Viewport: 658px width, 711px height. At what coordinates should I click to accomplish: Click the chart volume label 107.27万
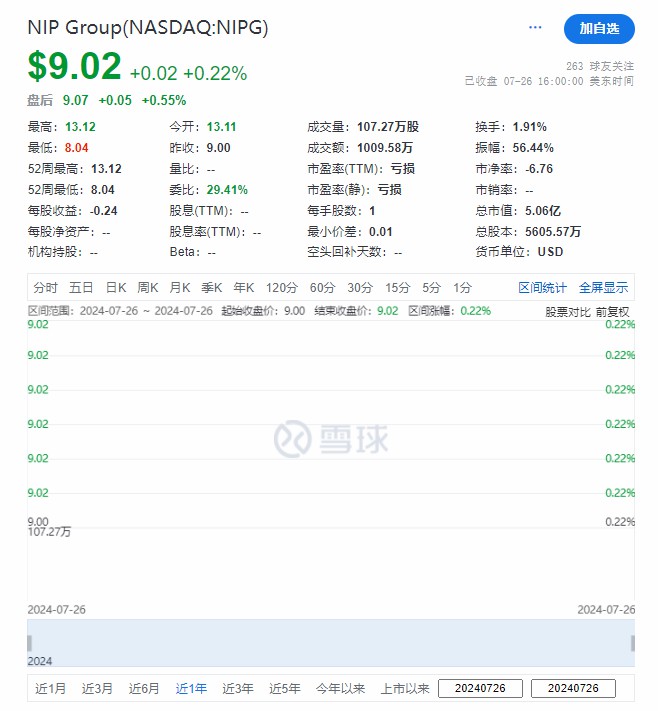[x=49, y=532]
